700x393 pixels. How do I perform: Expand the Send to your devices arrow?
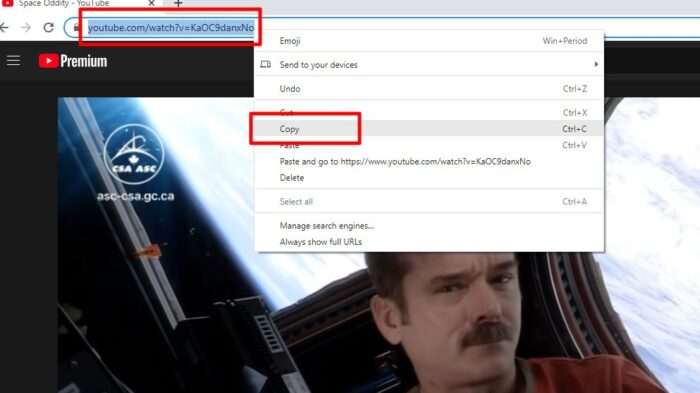[596, 64]
